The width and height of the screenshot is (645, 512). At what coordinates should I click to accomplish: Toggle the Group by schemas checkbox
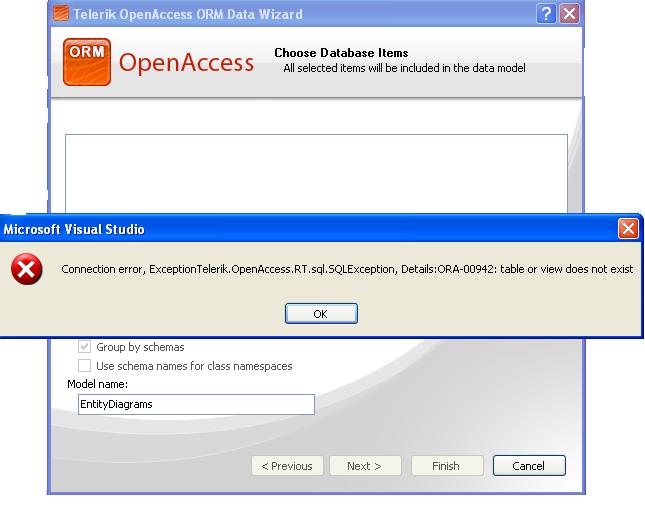[84, 347]
